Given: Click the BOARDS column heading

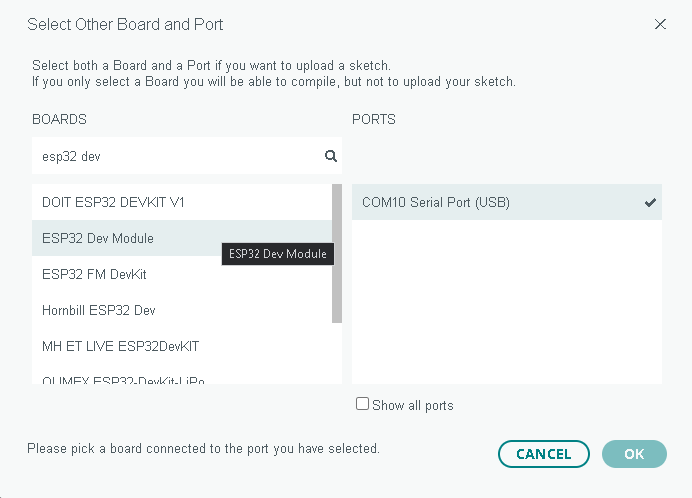Looking at the screenshot, I should coord(60,119).
